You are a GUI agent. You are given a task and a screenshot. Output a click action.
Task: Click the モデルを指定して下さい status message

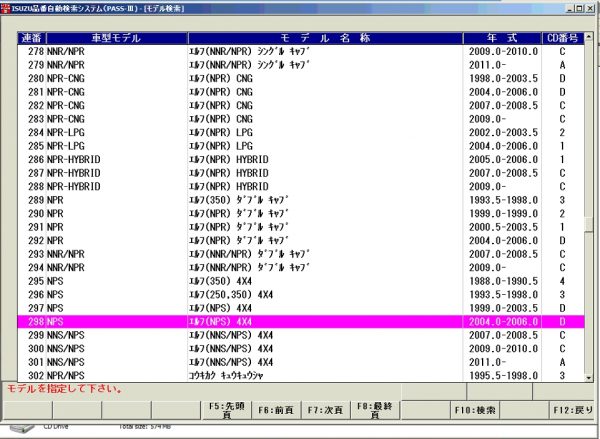pos(65,389)
